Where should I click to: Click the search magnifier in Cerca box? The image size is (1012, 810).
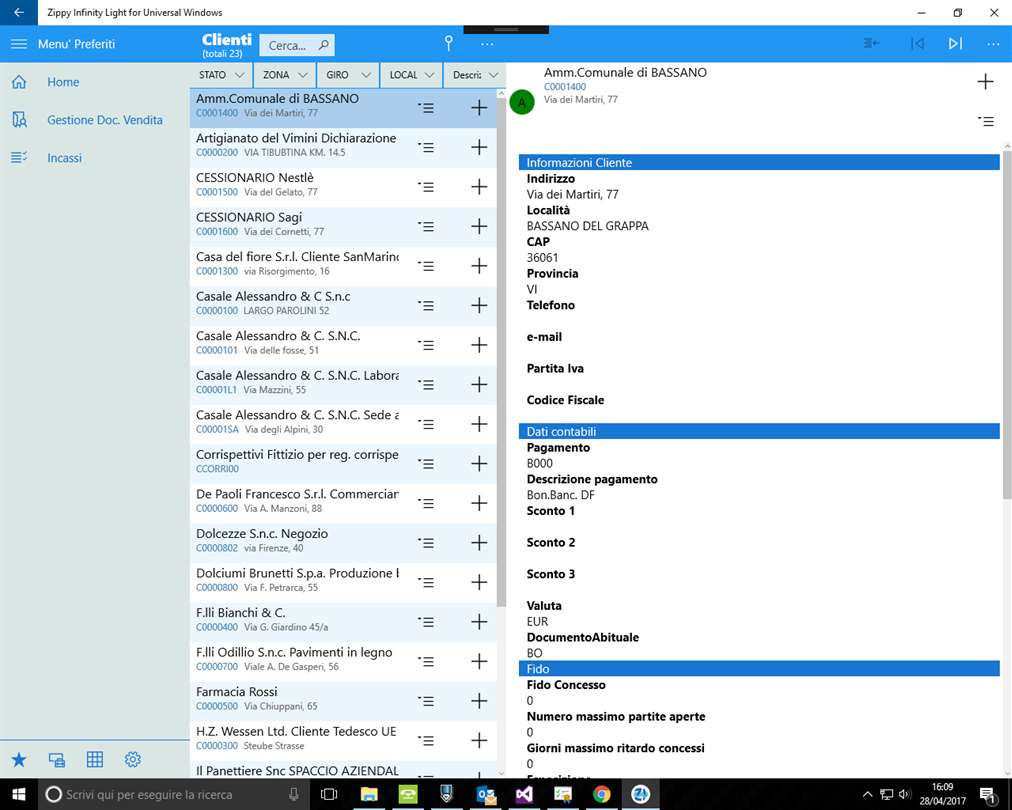click(323, 45)
